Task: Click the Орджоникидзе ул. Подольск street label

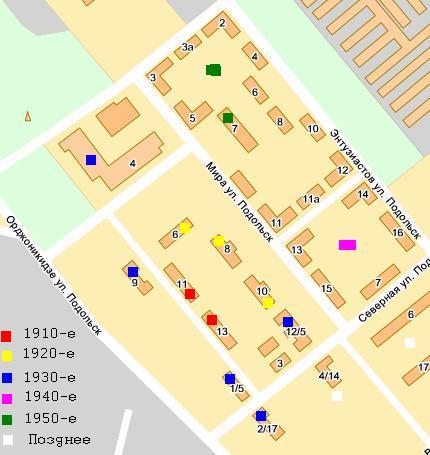Action: (53, 275)
